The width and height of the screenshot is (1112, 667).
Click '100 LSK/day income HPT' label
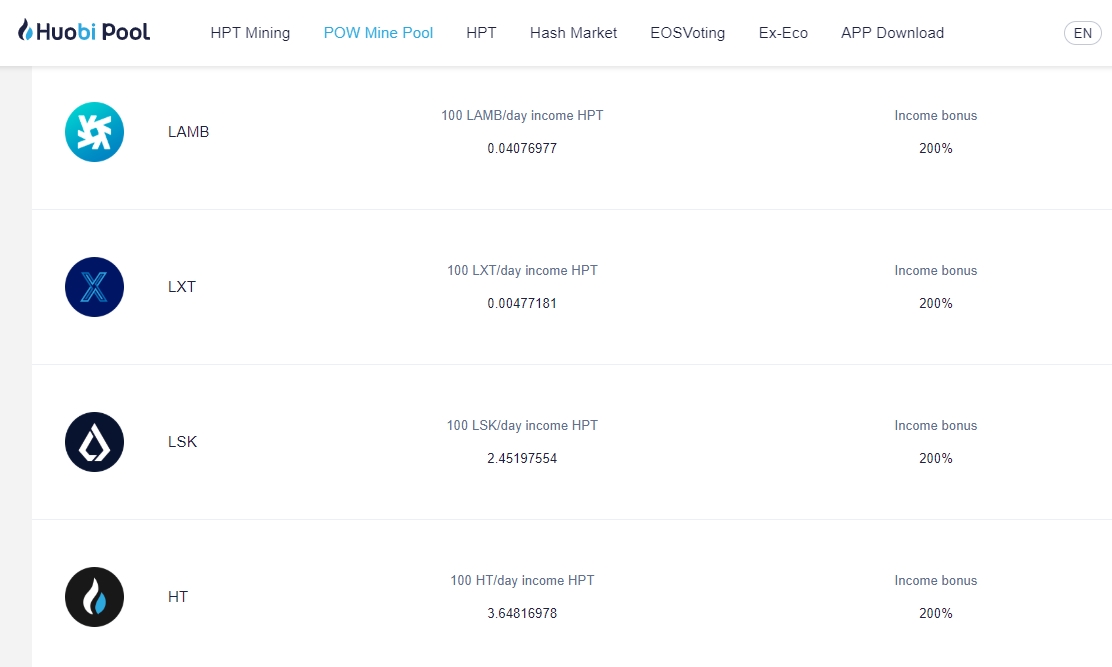tap(522, 425)
